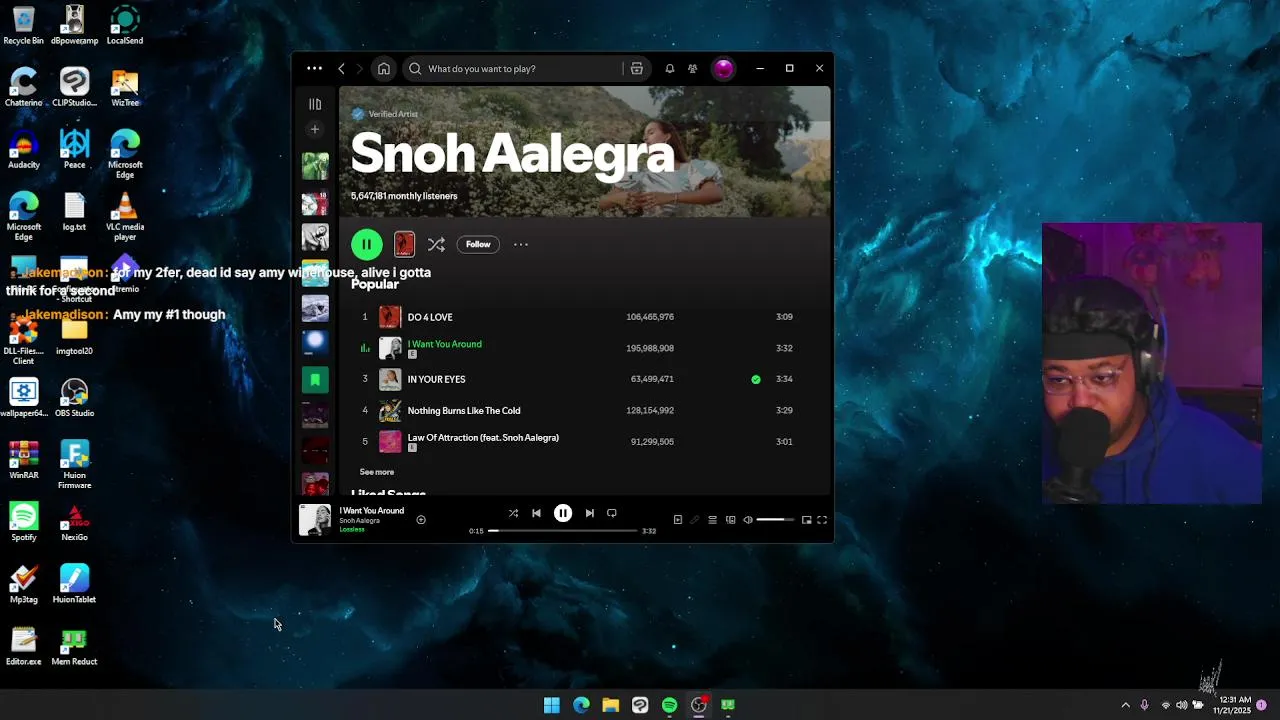
Task: Enable shuffle for the Snoh Aalegra page
Action: (436, 244)
